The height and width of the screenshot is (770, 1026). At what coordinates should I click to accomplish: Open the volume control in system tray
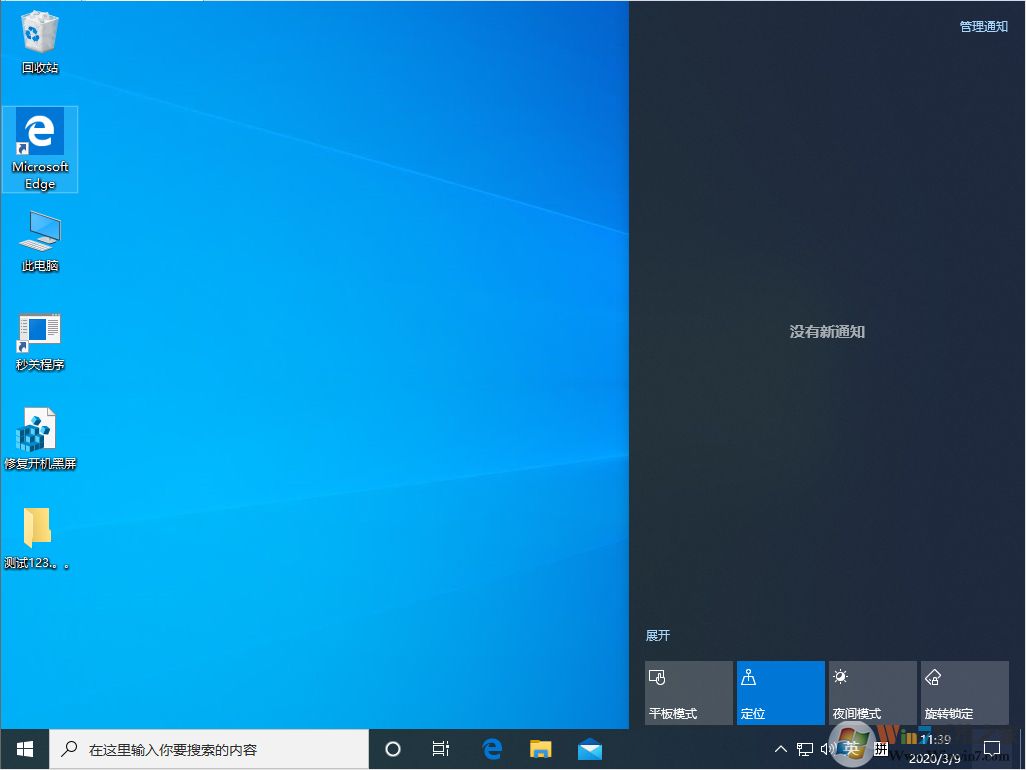click(x=828, y=748)
